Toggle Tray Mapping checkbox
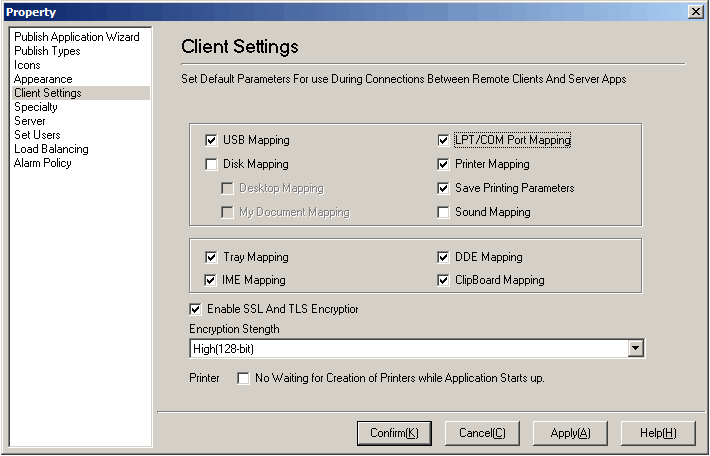Viewport: 710px width, 456px height. [211, 257]
